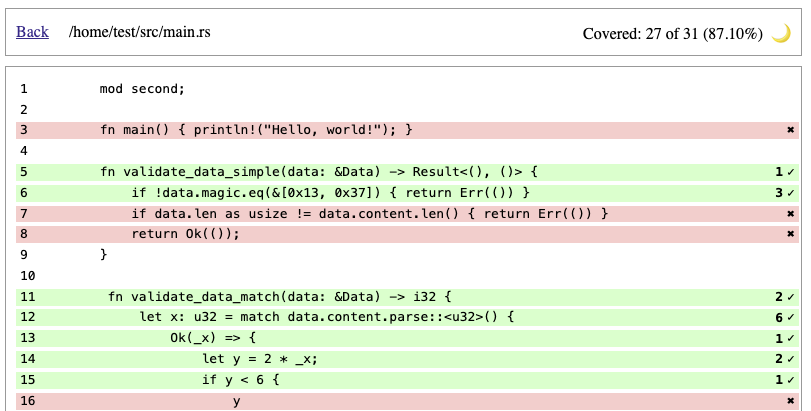
Task: Click the uncovered cross mark on the "return Ok(());" line
Action: pos(790,234)
